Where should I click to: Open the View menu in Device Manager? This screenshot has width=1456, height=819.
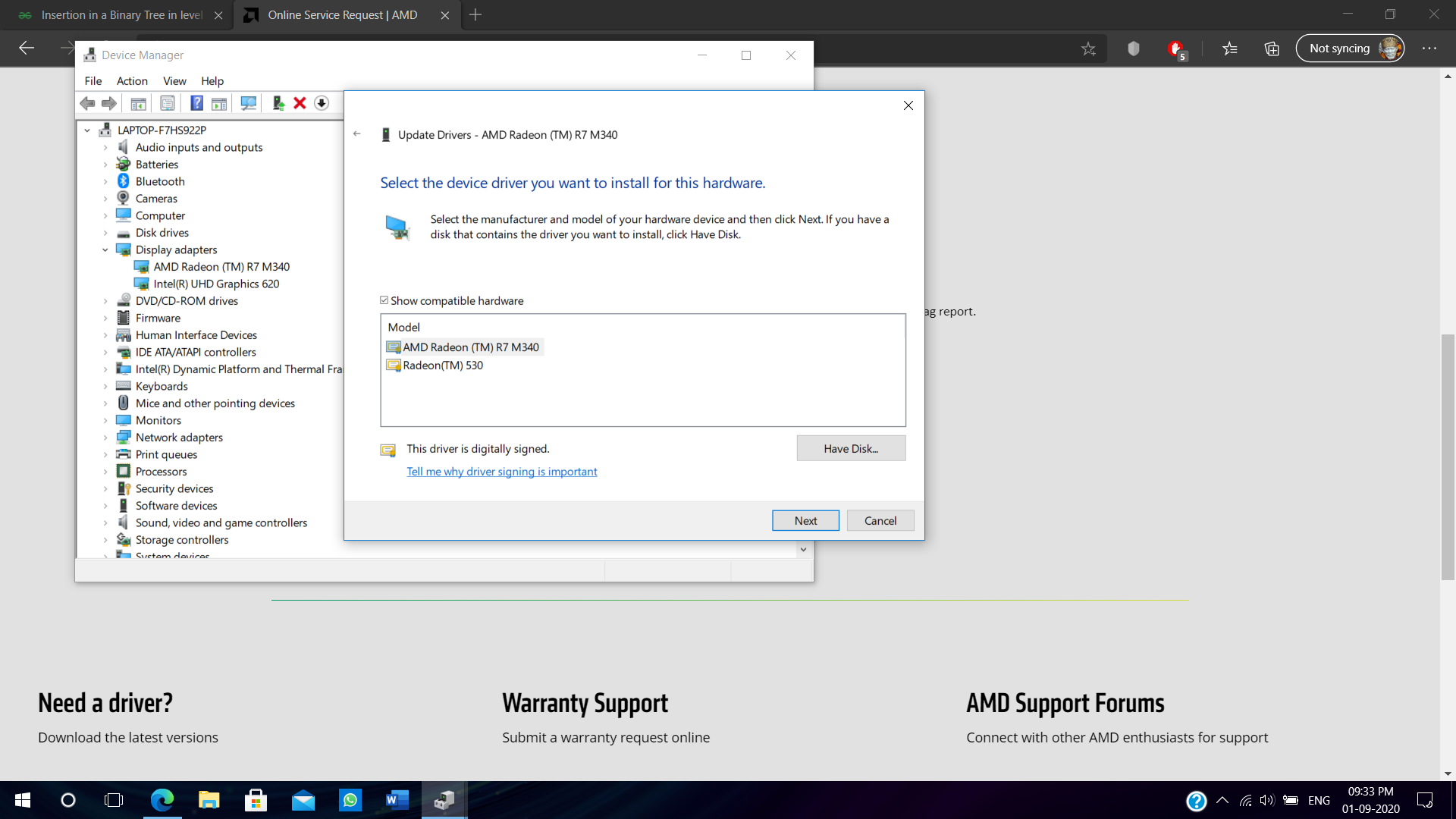pos(174,80)
